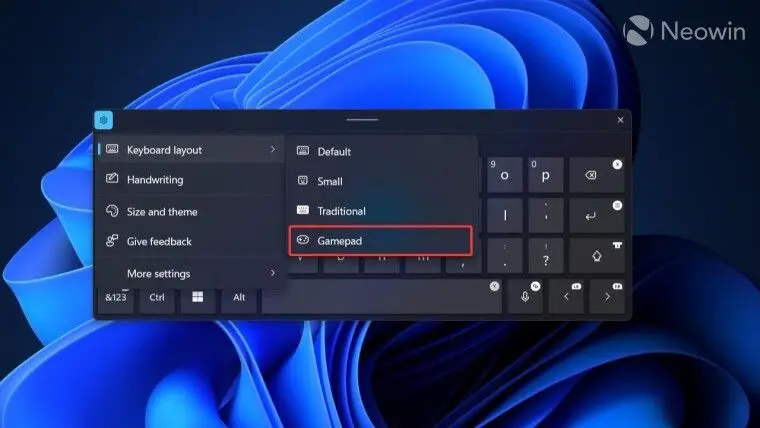Tap the space bar
The width and height of the screenshot is (760, 428).
pos(382,297)
